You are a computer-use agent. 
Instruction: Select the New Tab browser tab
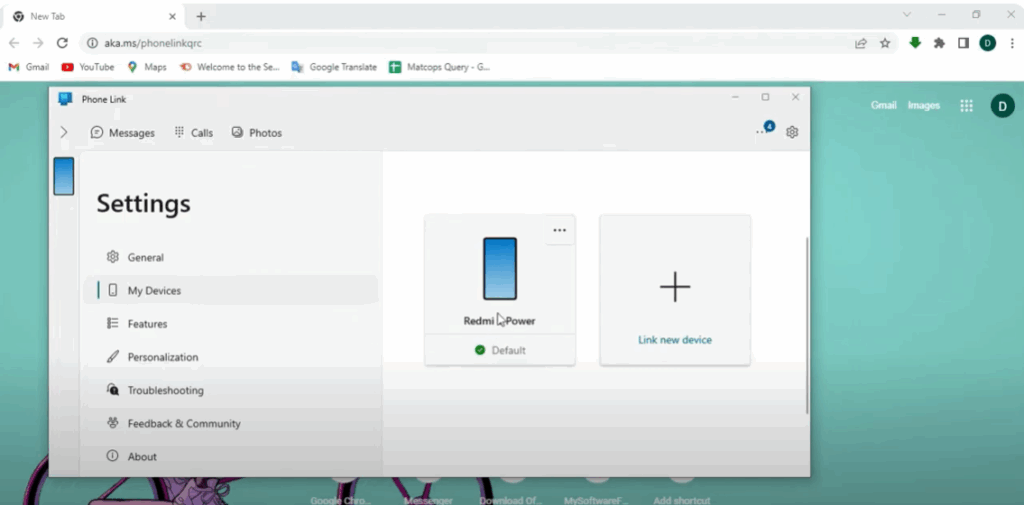(95, 16)
